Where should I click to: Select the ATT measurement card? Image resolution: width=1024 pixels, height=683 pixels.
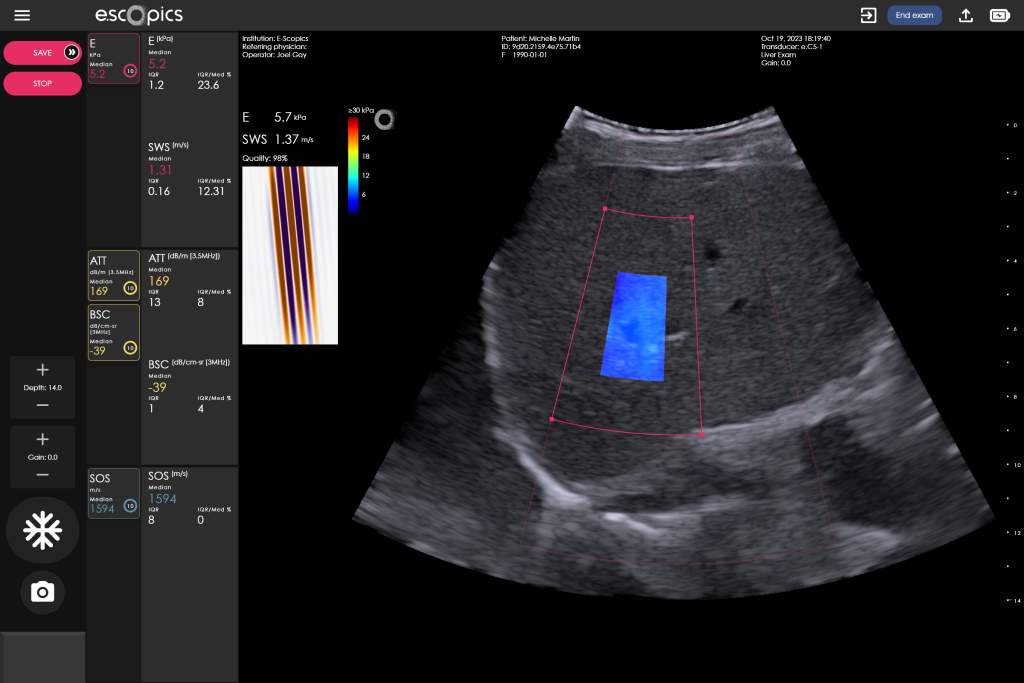(113, 276)
